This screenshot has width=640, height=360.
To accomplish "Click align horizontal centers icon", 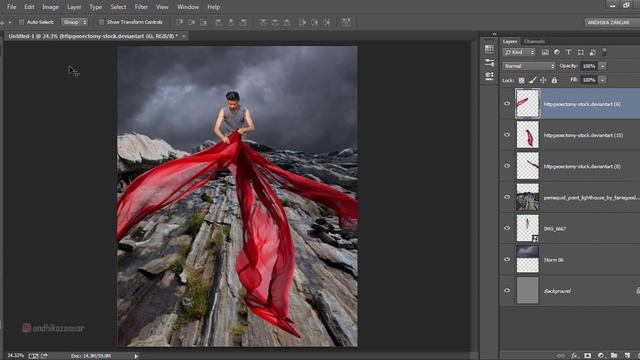I will [231, 22].
